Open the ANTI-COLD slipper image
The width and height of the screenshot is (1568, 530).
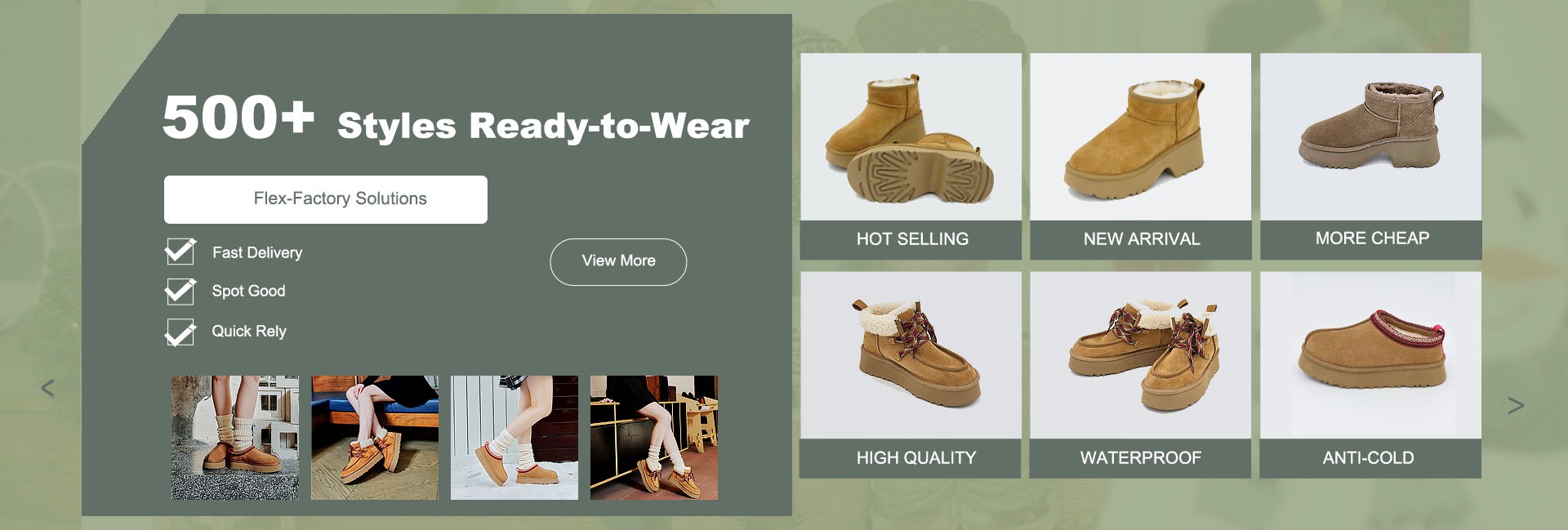click(1370, 355)
